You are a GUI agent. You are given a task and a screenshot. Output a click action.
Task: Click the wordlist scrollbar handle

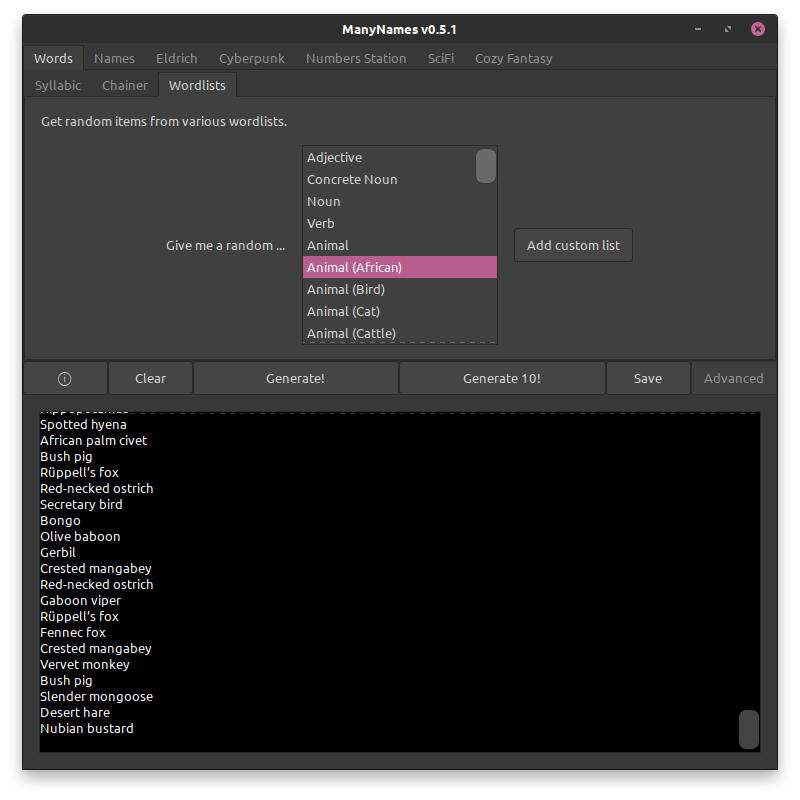tap(486, 166)
